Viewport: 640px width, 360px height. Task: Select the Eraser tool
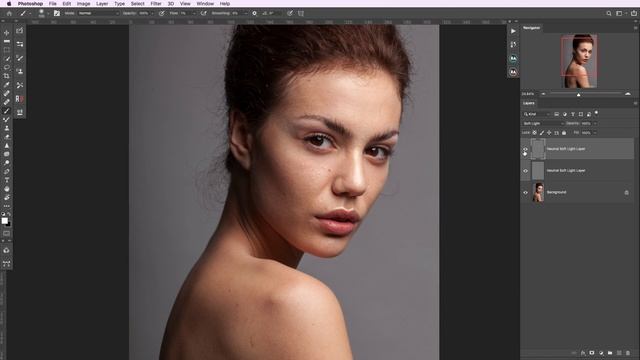[7, 137]
